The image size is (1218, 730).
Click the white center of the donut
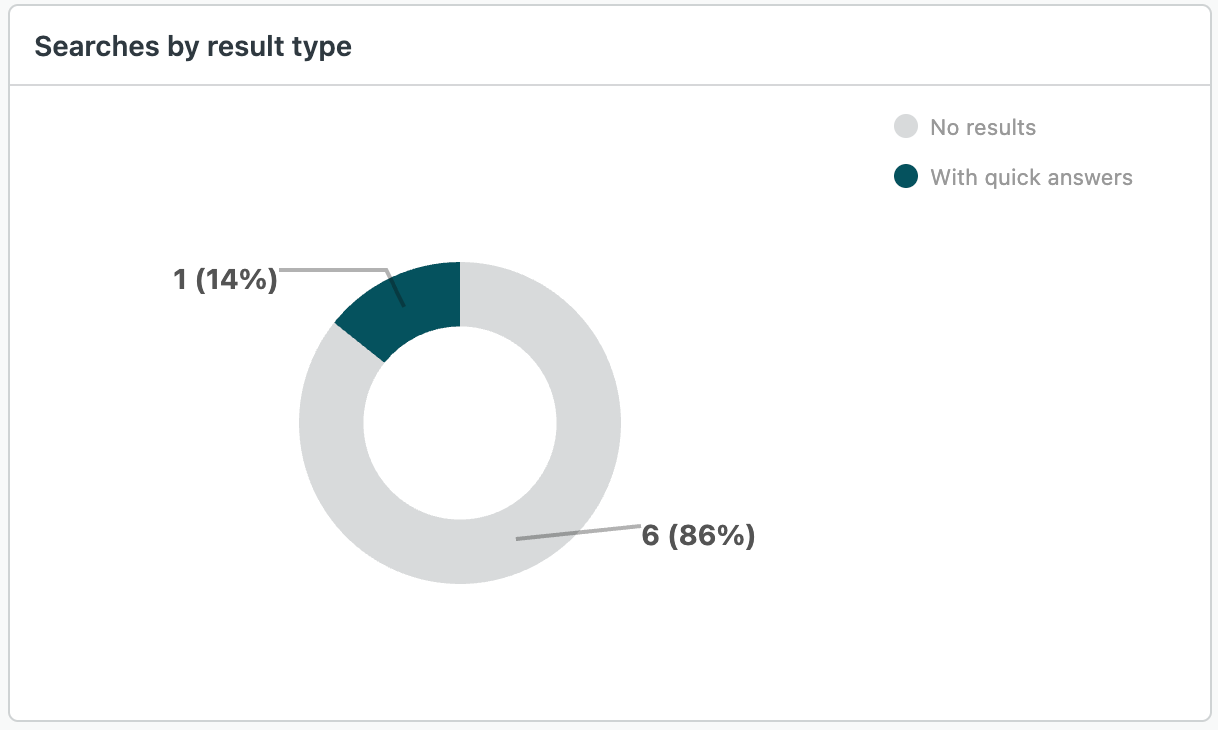click(460, 422)
